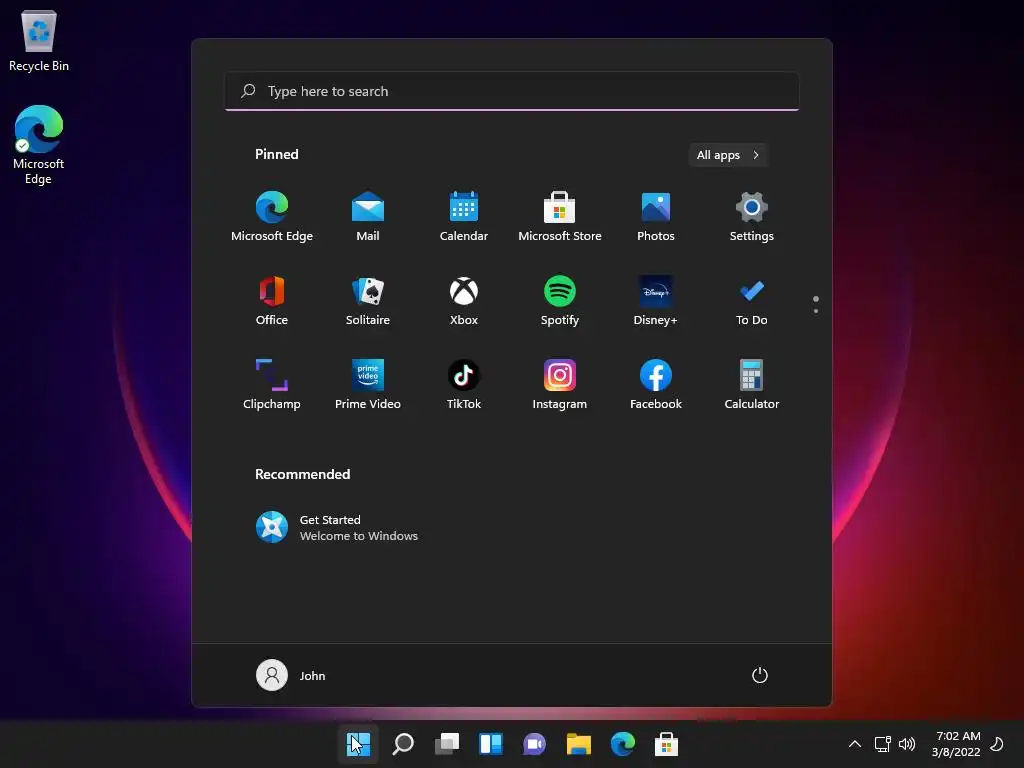Expand the All apps list

[x=728, y=155]
